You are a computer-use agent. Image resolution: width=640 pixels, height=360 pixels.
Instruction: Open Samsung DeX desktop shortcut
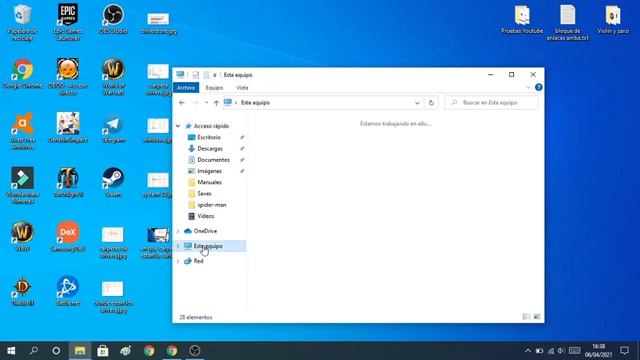pyautogui.click(x=68, y=237)
